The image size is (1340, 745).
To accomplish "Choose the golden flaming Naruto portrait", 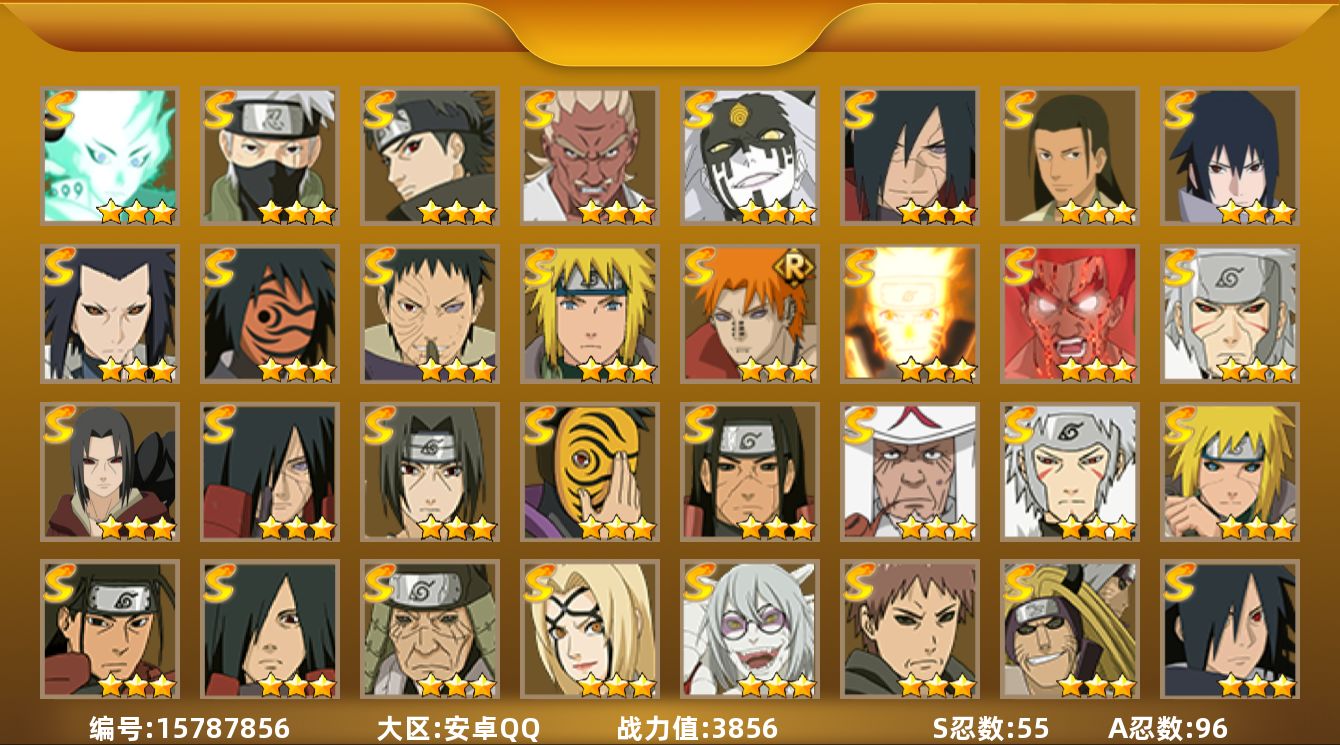I will click(x=910, y=314).
